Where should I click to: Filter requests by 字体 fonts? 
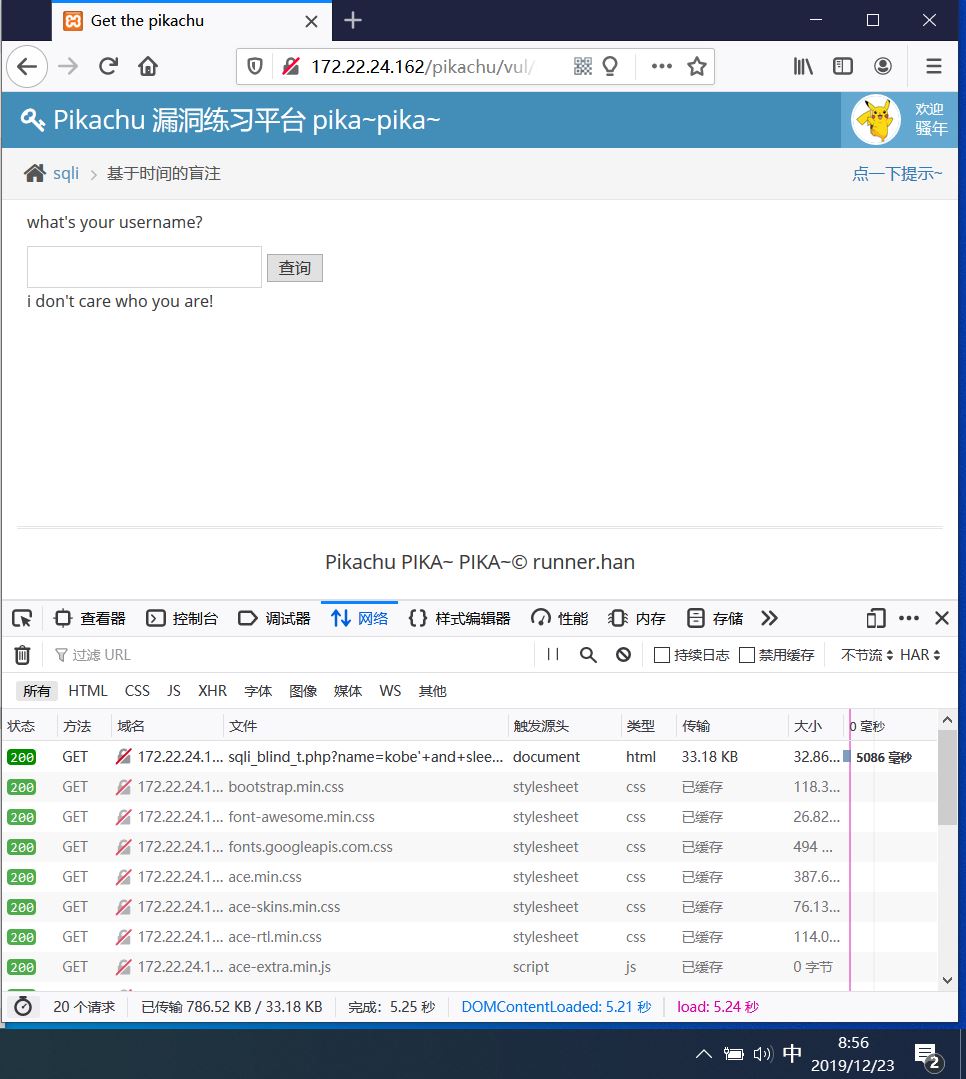[x=258, y=691]
